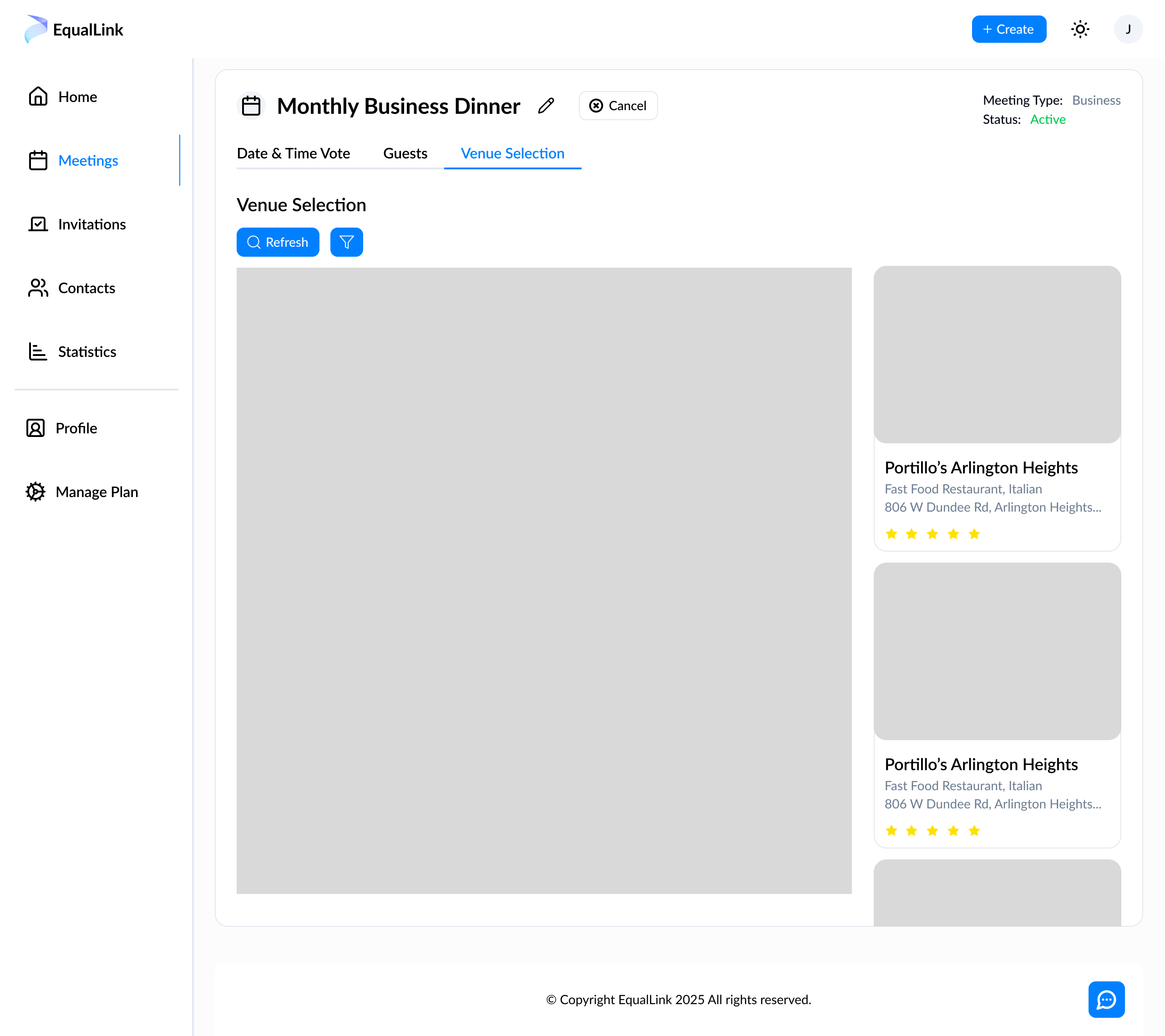Open Invitations from the sidebar
This screenshot has width=1165, height=1036.
(91, 224)
